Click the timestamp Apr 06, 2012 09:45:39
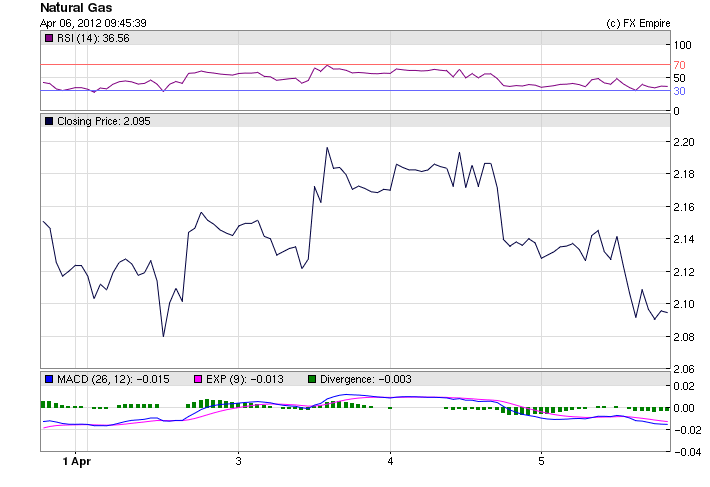 93,23
